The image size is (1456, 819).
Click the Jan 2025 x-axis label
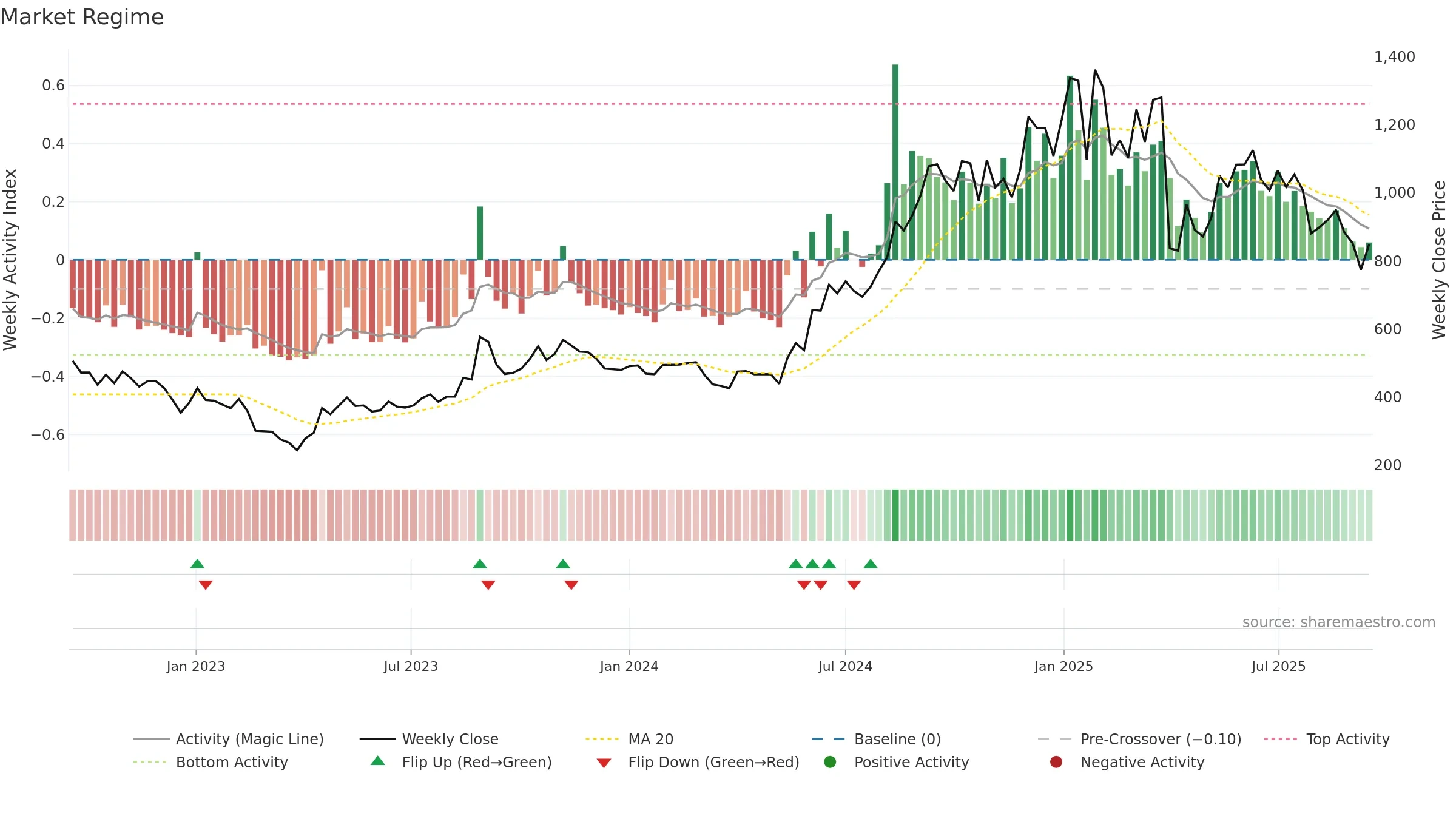[x=1063, y=666]
